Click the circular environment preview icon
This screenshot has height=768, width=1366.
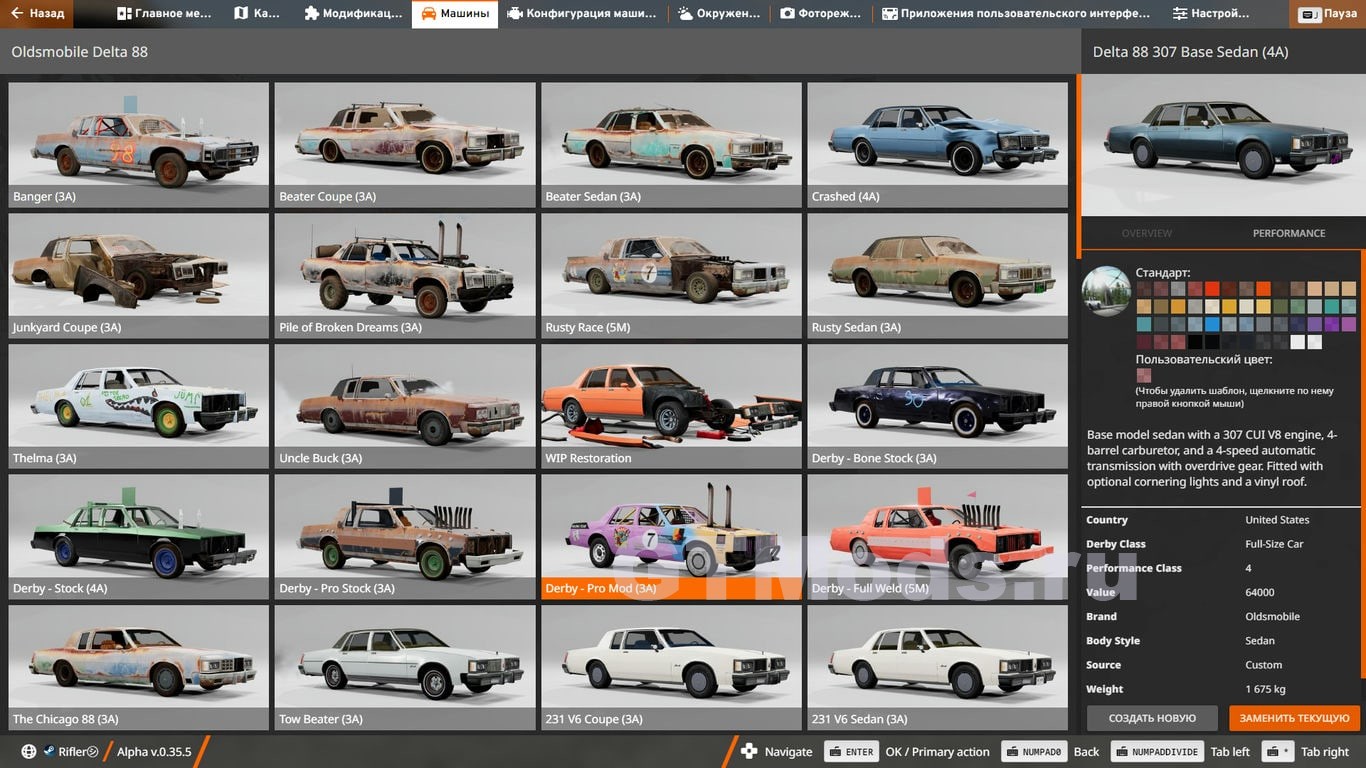click(x=1107, y=291)
